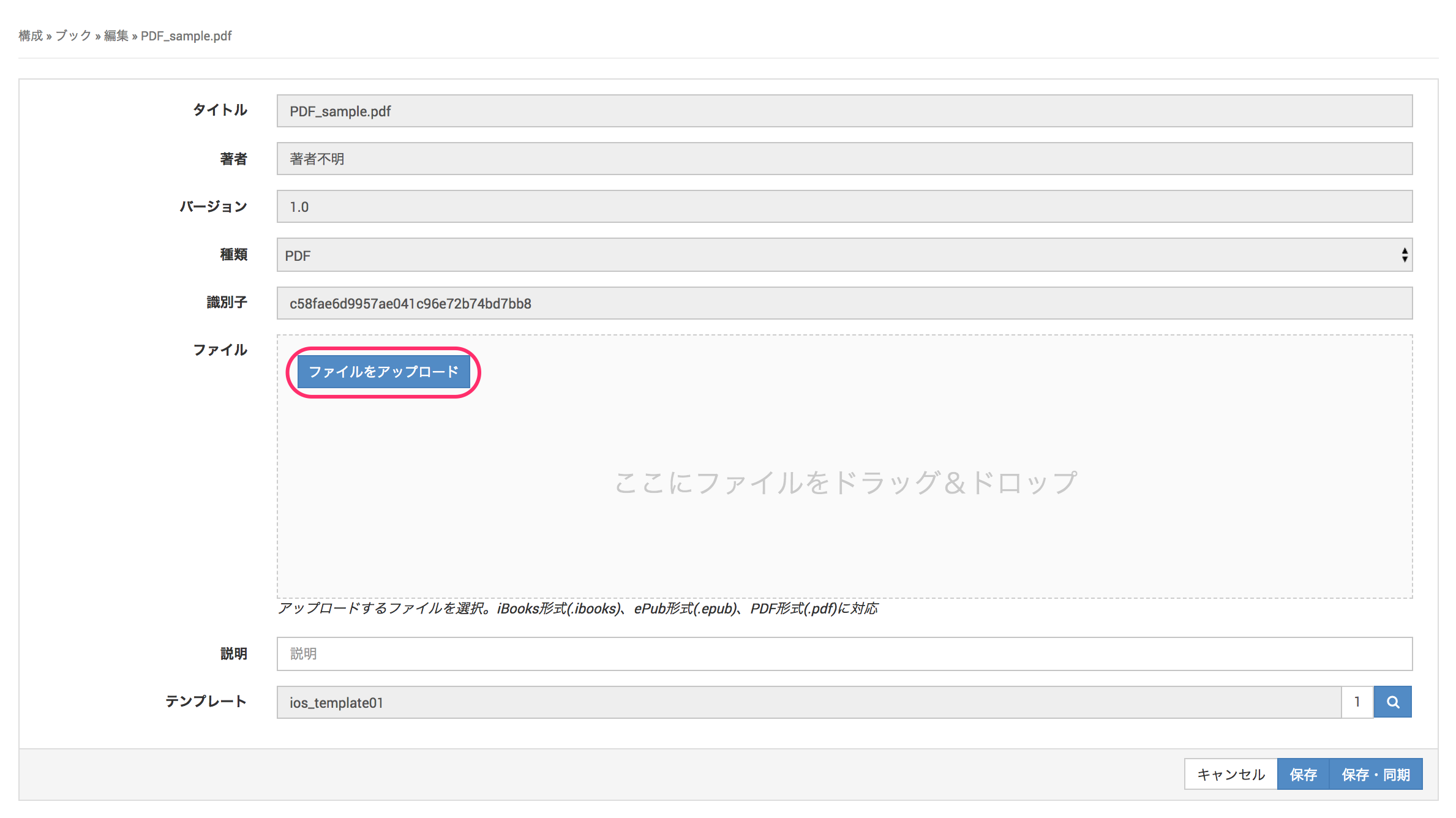
Task: Click the template number box showing 1
Action: click(x=1357, y=702)
